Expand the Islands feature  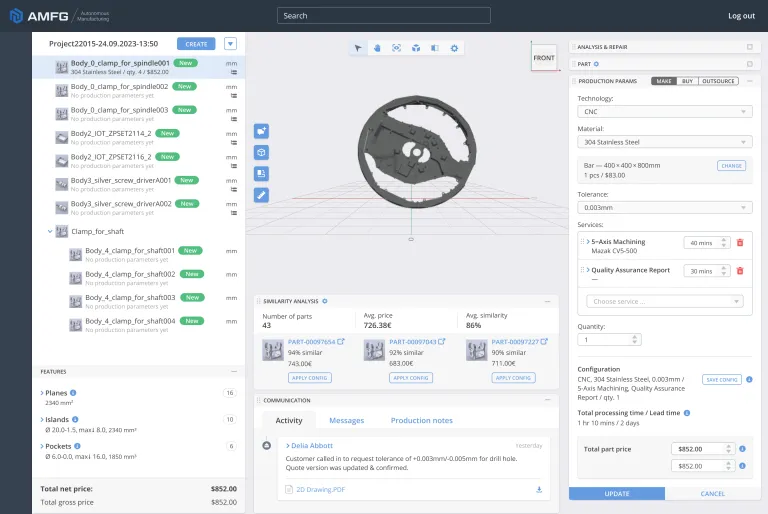point(42,419)
